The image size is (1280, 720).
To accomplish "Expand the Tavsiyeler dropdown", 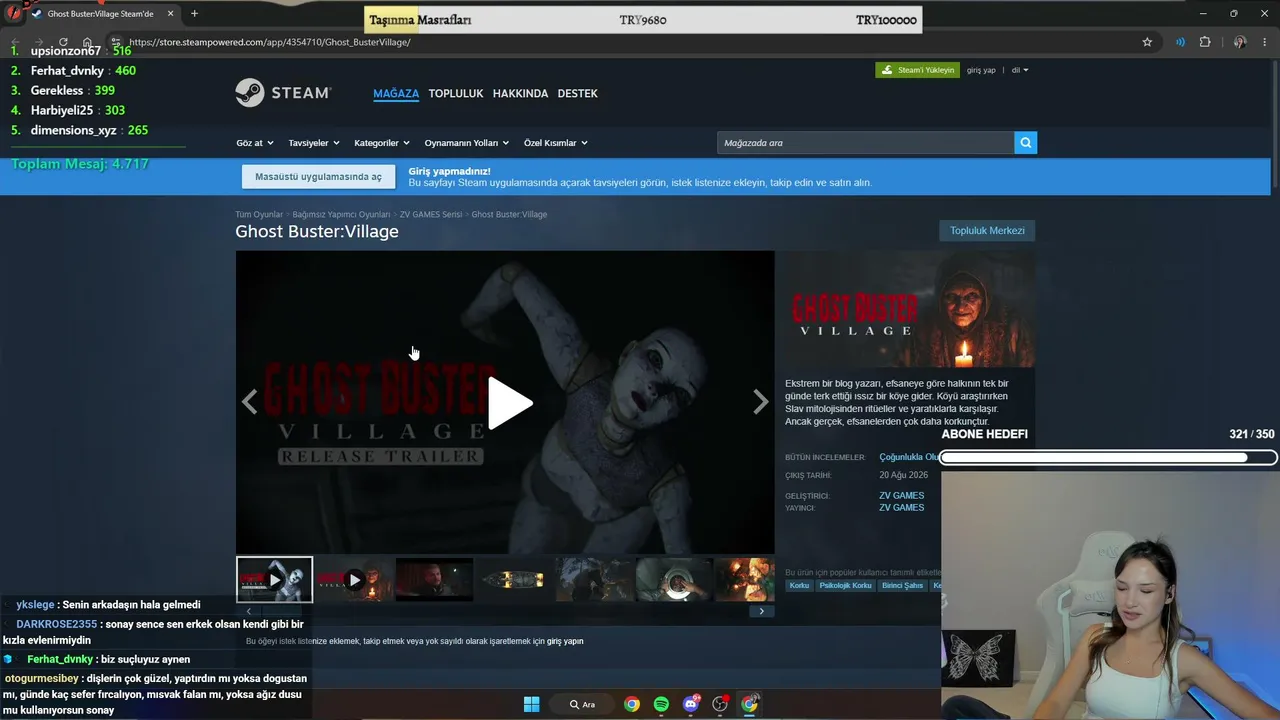I will point(314,143).
